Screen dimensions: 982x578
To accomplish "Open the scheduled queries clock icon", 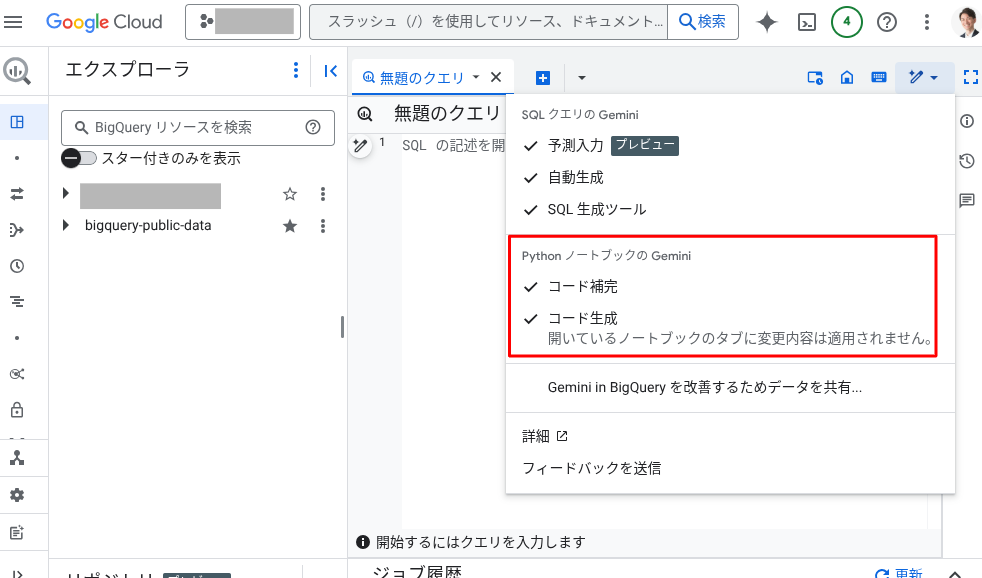I will tap(17, 266).
